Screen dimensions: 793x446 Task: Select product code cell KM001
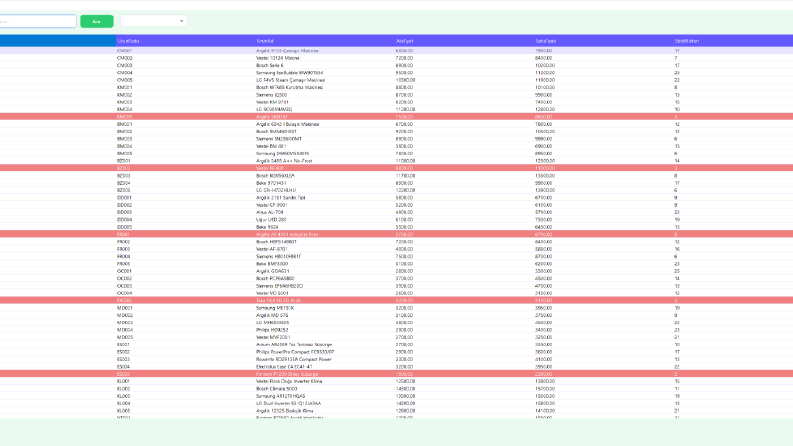(124, 87)
